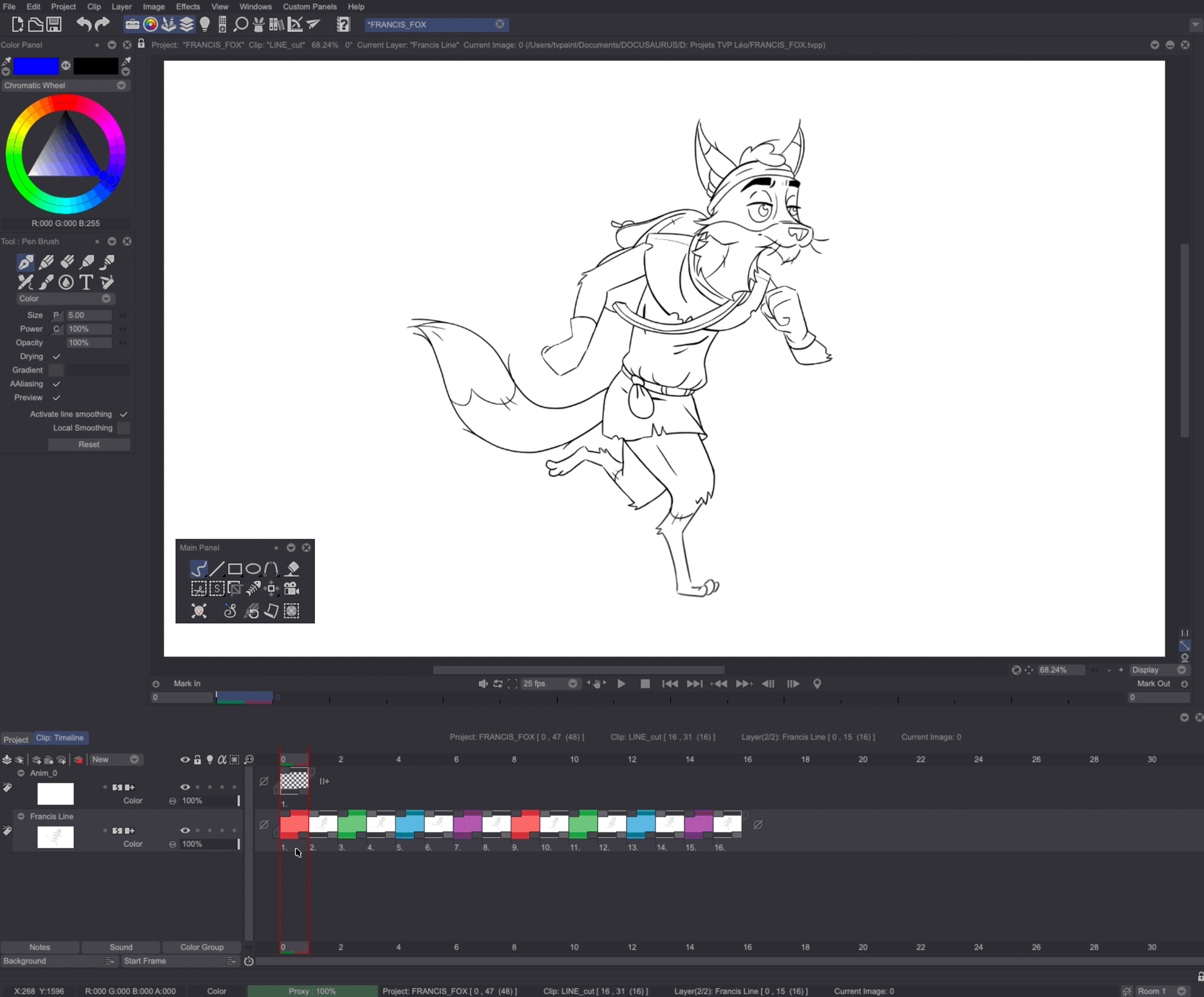Viewport: 1204px width, 997px height.
Task: Open the help book icon in top toolbar
Action: point(343,24)
